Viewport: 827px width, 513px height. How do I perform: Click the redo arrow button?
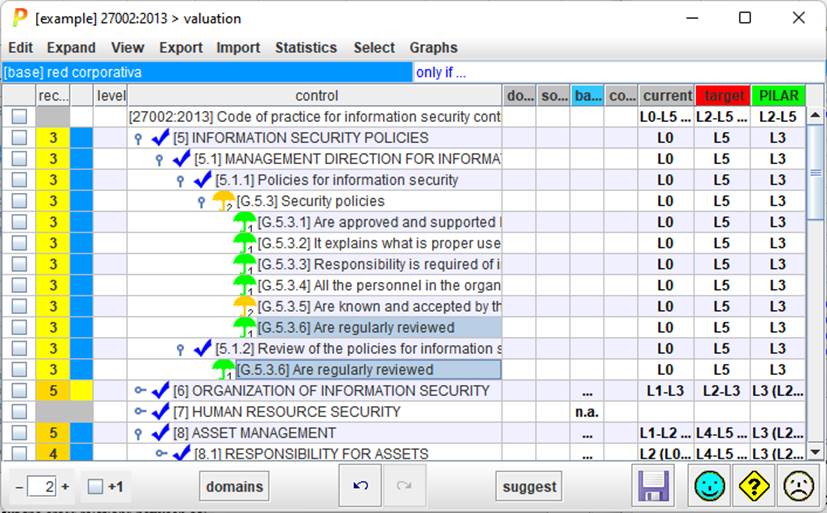coord(405,486)
